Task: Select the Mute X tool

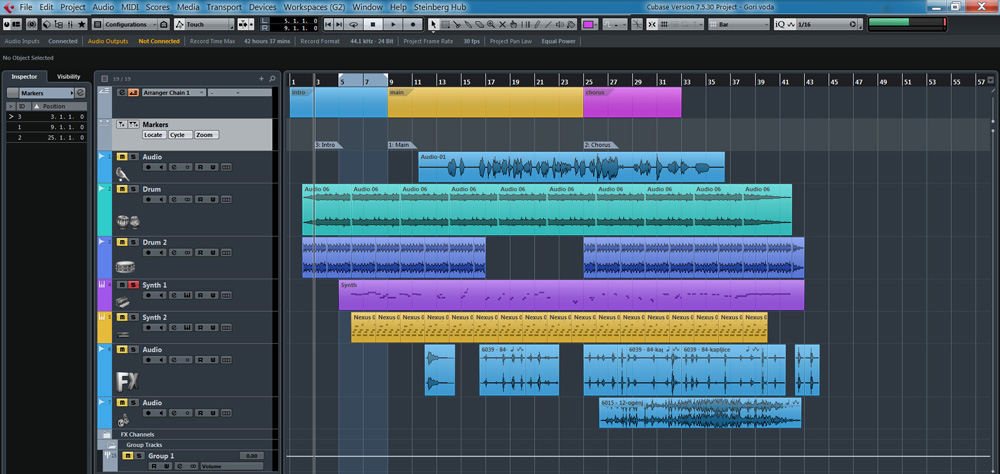Action: (502, 24)
